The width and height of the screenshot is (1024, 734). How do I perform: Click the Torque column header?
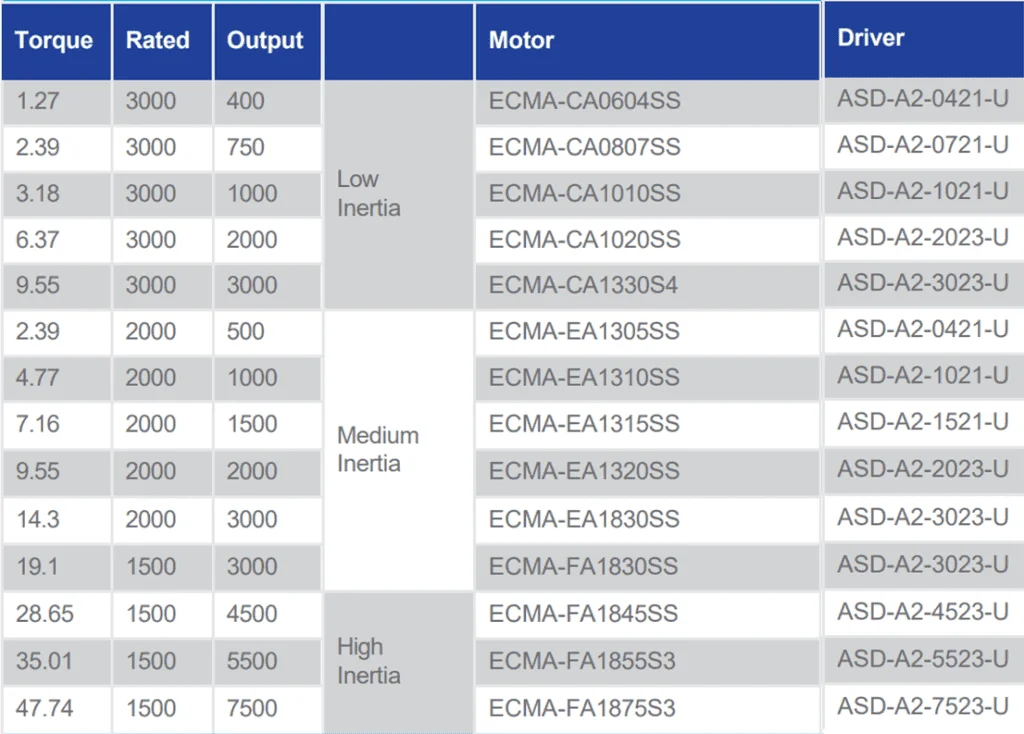coord(56,41)
